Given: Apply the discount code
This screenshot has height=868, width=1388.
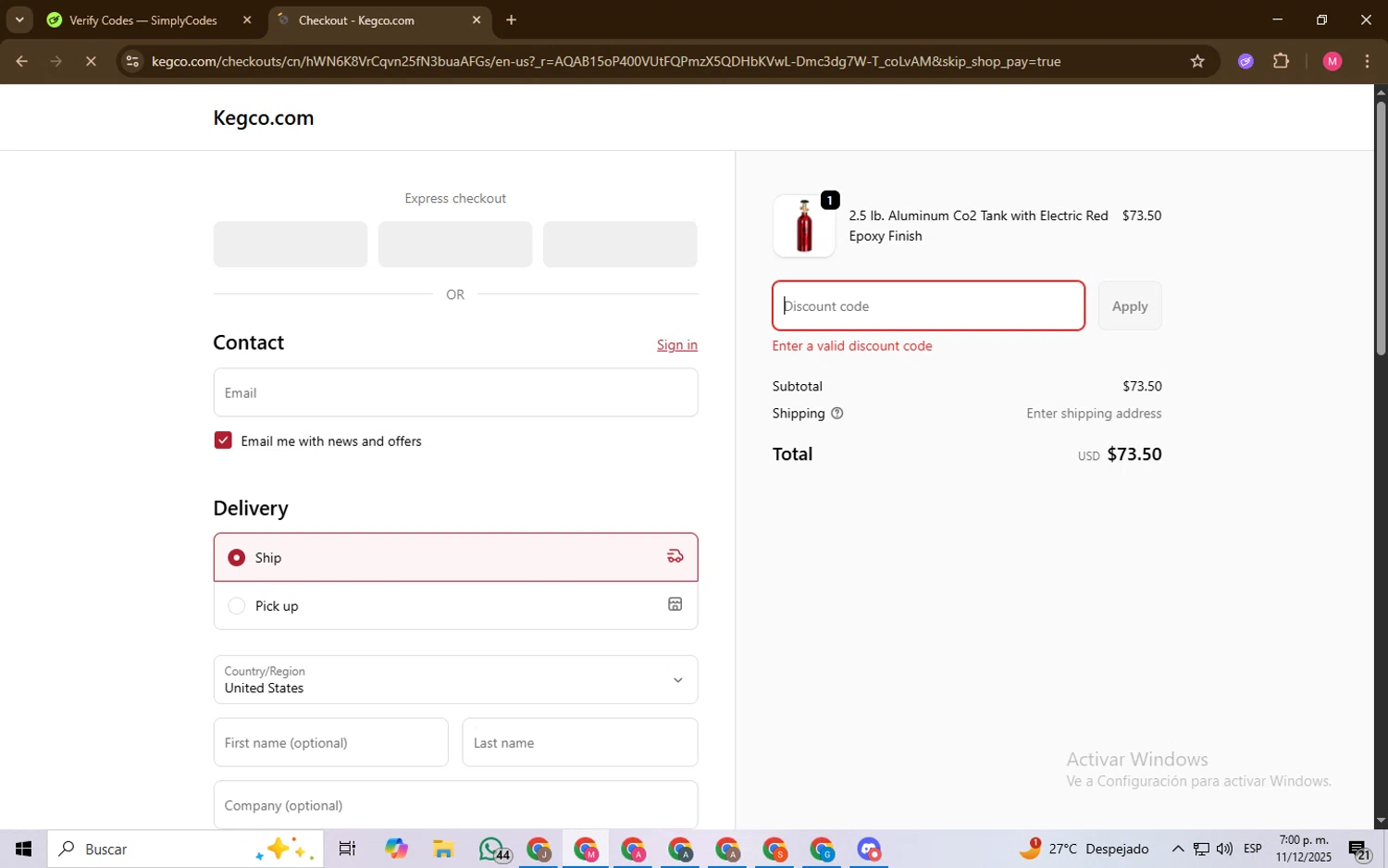Looking at the screenshot, I should [x=1130, y=306].
